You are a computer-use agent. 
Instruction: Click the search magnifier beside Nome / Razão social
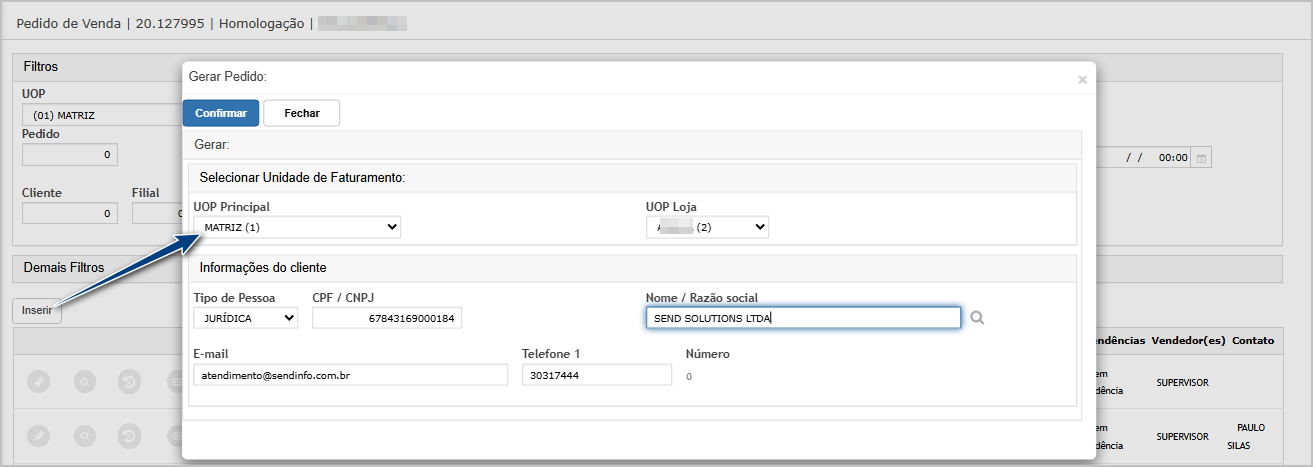coord(977,318)
